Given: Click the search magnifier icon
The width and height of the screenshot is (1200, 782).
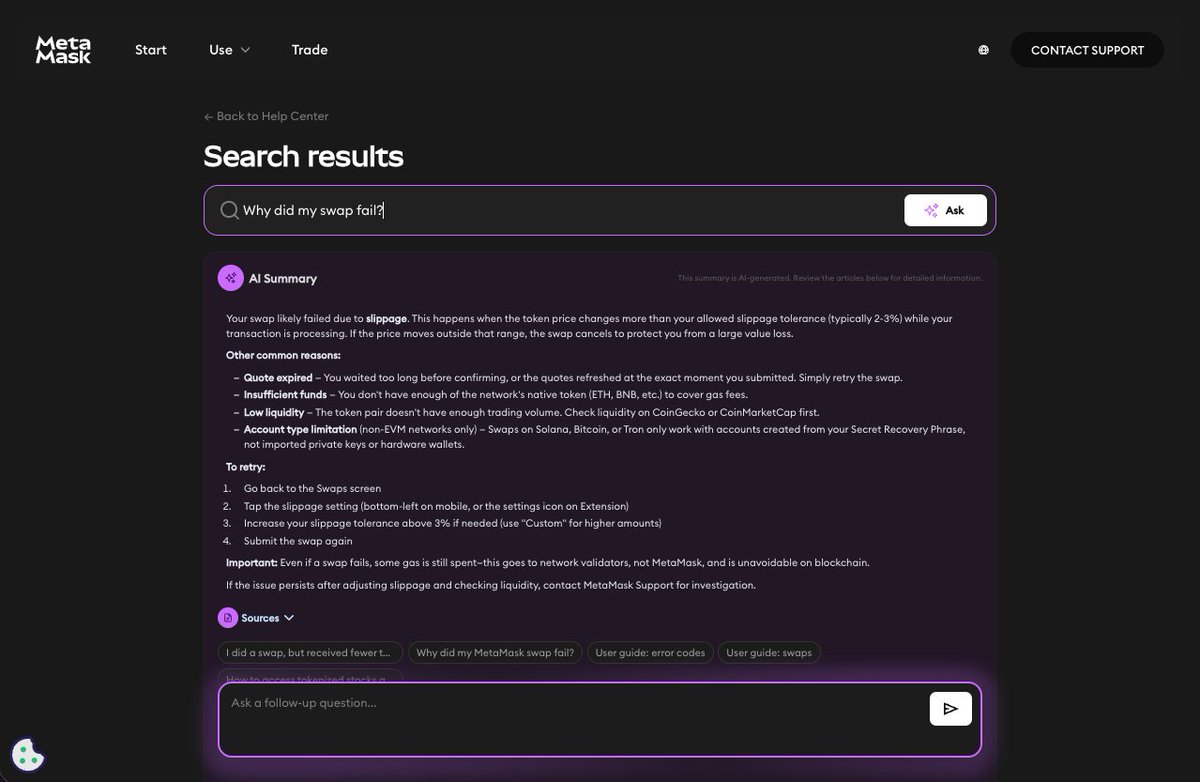Looking at the screenshot, I should click(229, 210).
